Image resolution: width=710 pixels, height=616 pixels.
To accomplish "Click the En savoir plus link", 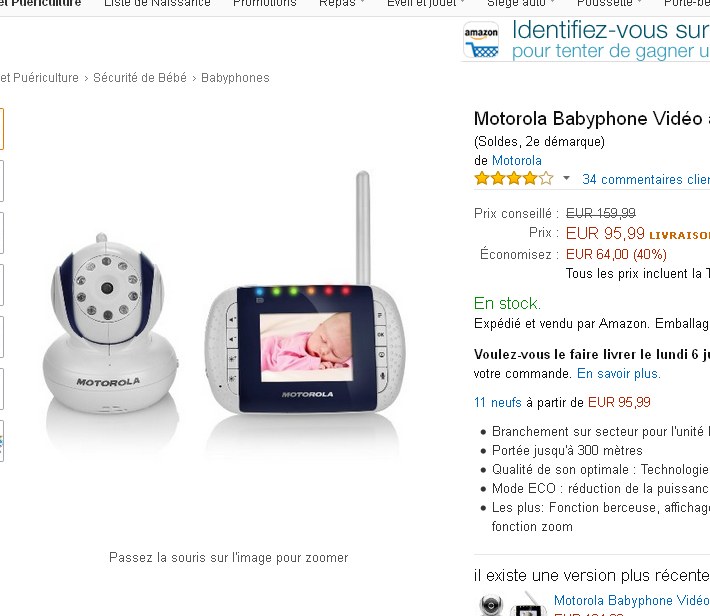I will (619, 374).
